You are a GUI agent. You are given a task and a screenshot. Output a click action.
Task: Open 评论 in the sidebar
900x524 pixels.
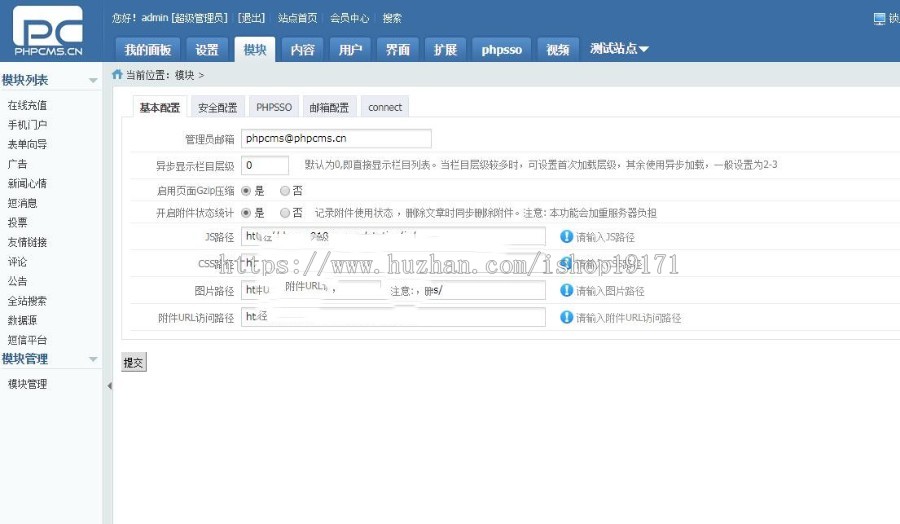pos(17,262)
